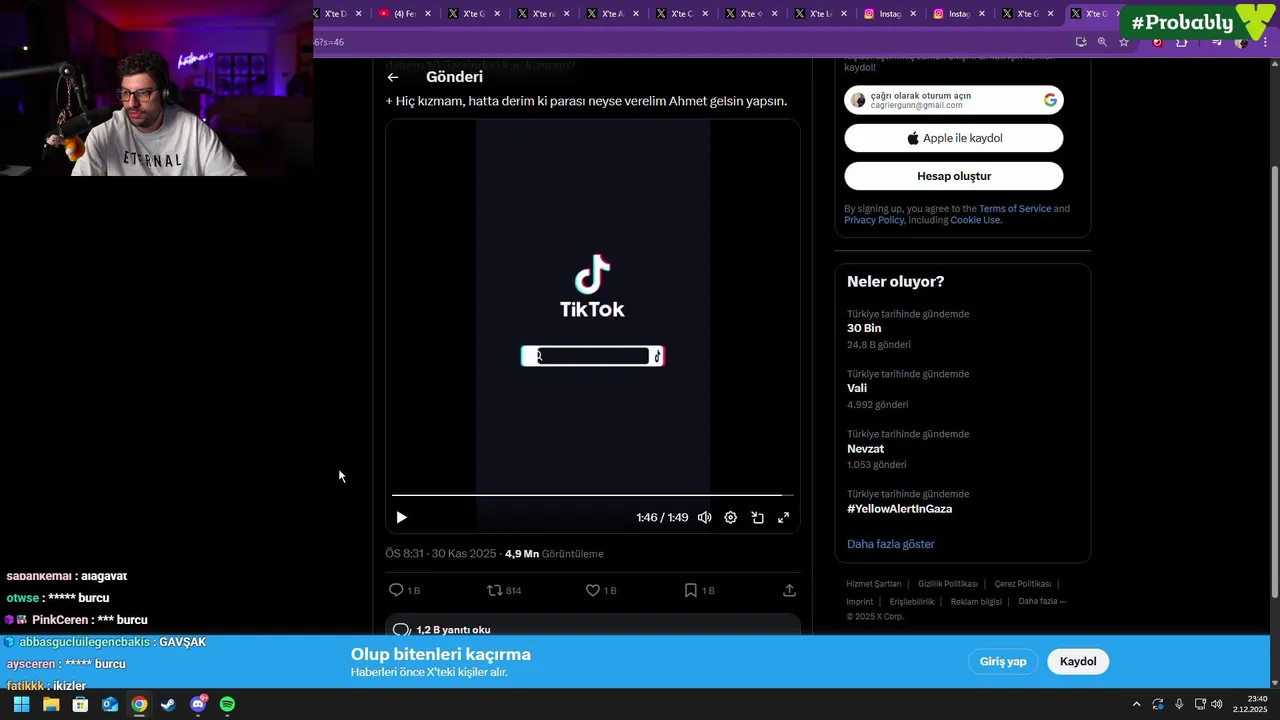Image resolution: width=1280 pixels, height=720 pixels.
Task: Click 'Kaydol' in bottom banner
Action: [x=1078, y=661]
